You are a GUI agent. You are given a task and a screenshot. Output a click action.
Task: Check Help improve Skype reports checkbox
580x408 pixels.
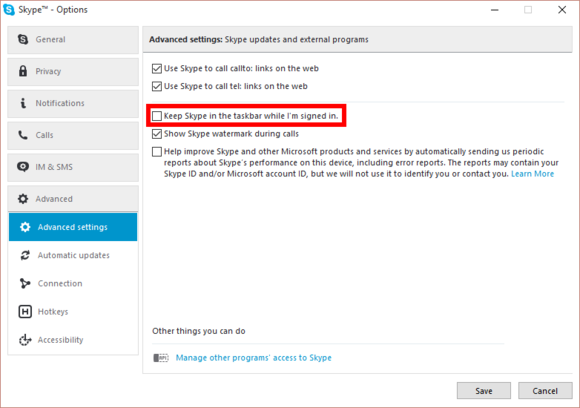tap(157, 152)
